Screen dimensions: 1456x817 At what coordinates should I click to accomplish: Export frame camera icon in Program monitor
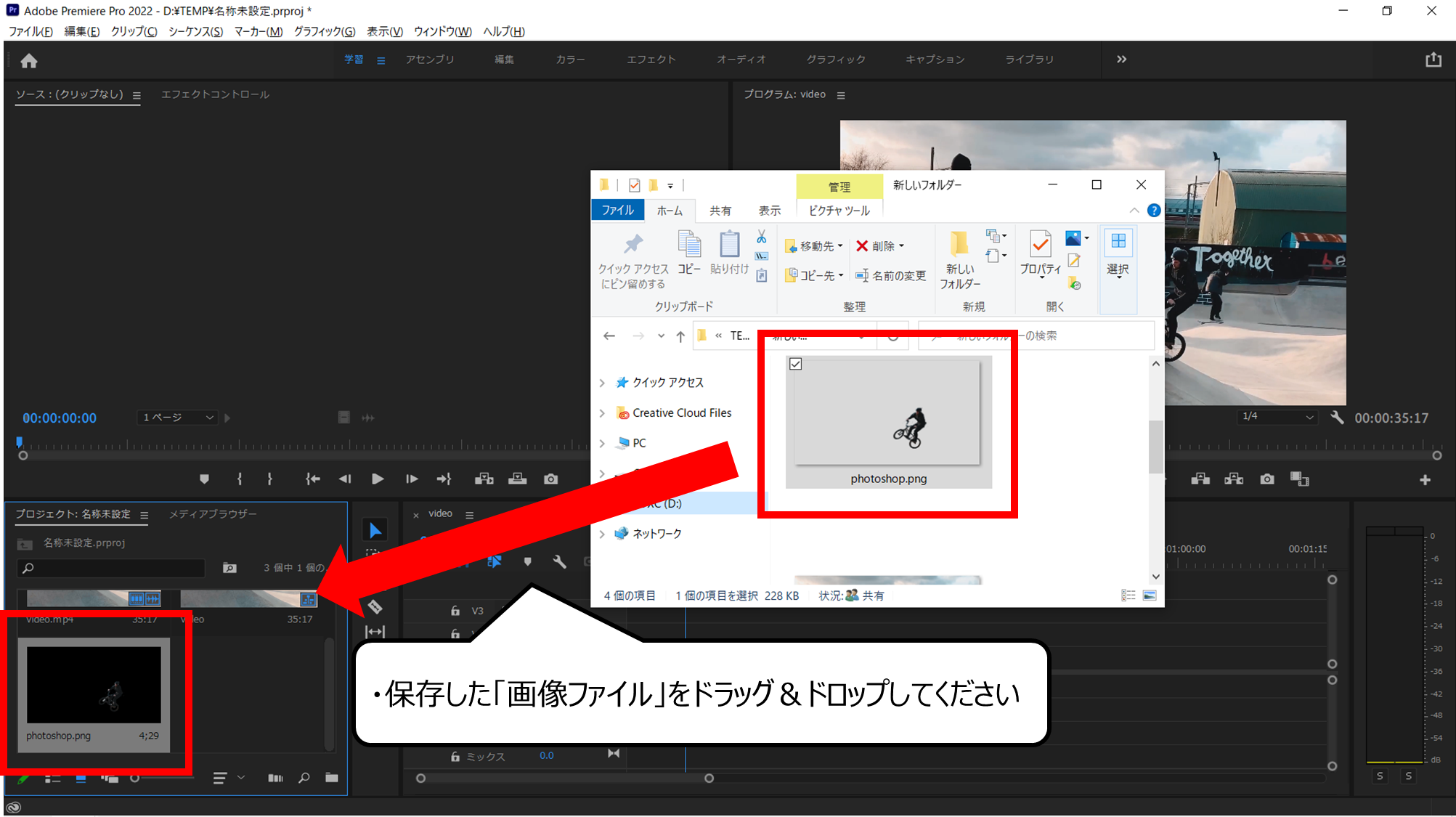click(1267, 479)
